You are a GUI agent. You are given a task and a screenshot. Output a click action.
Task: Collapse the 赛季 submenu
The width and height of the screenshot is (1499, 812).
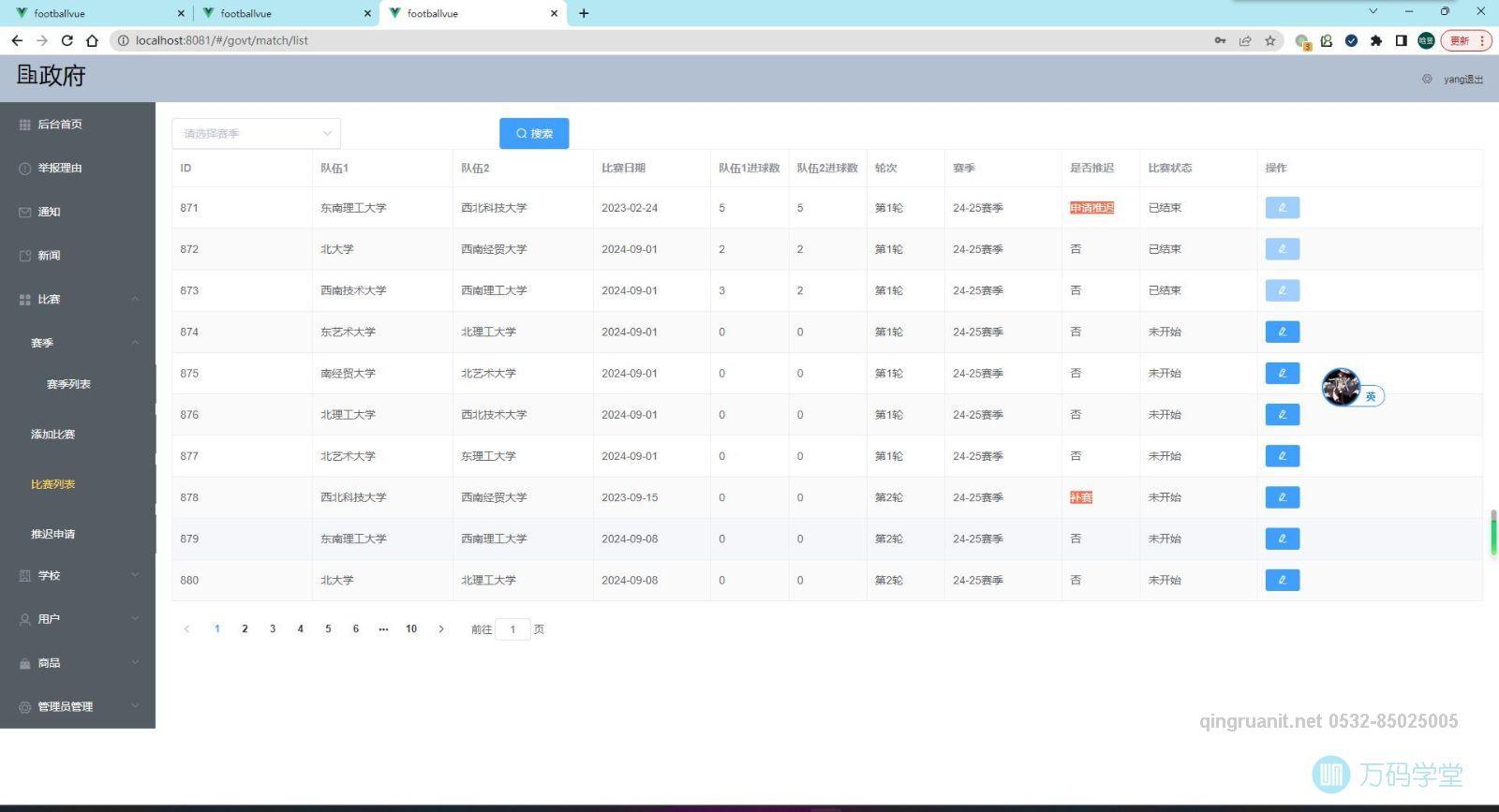pyautogui.click(x=135, y=343)
